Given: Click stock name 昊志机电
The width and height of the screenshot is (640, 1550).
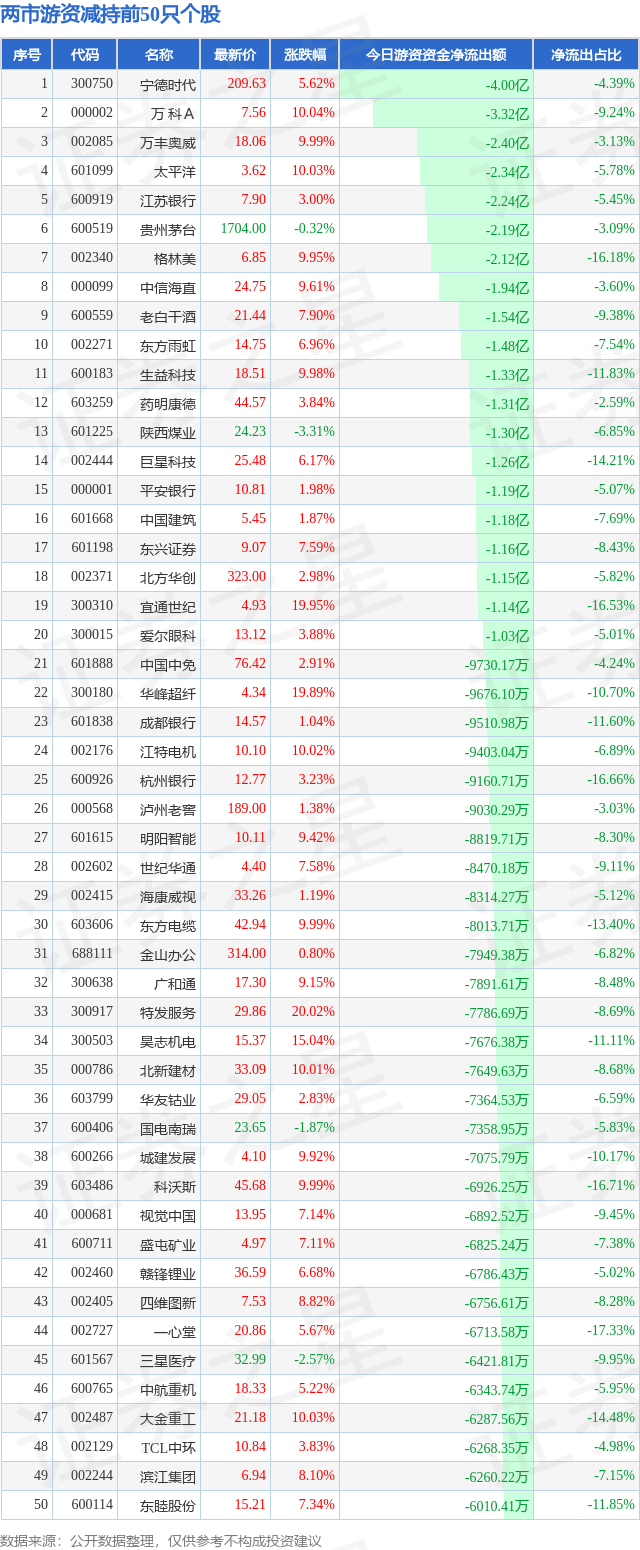Looking at the screenshot, I should pos(169,1042).
